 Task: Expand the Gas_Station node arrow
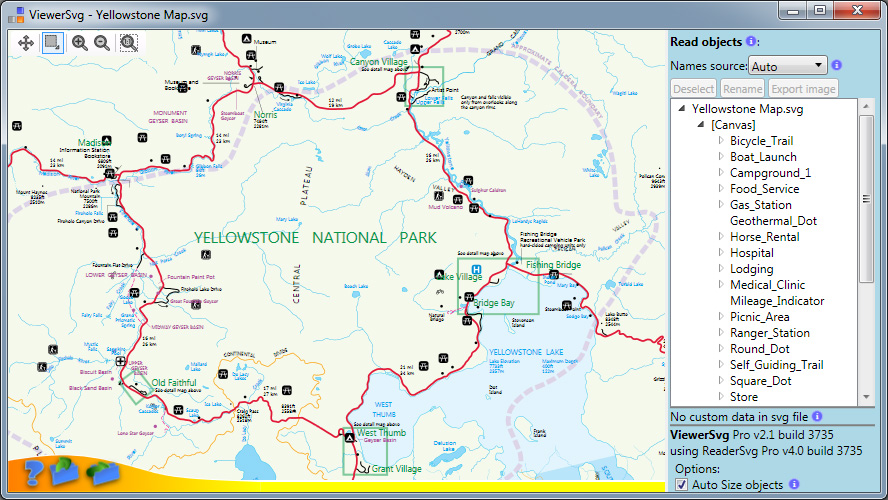tap(721, 204)
